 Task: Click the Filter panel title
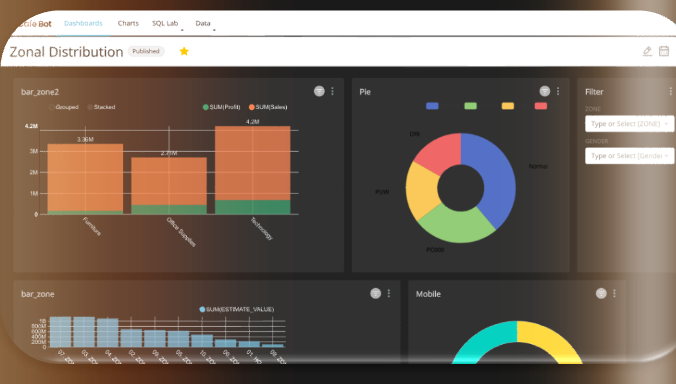(594, 92)
